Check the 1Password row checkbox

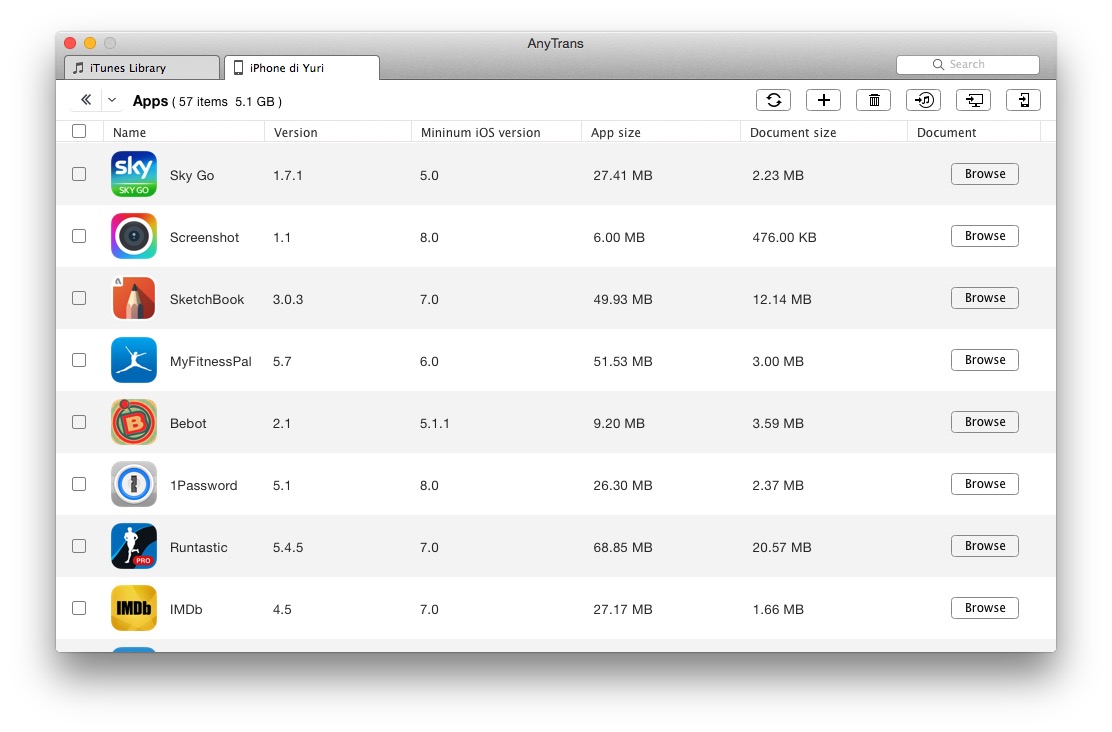click(x=79, y=484)
